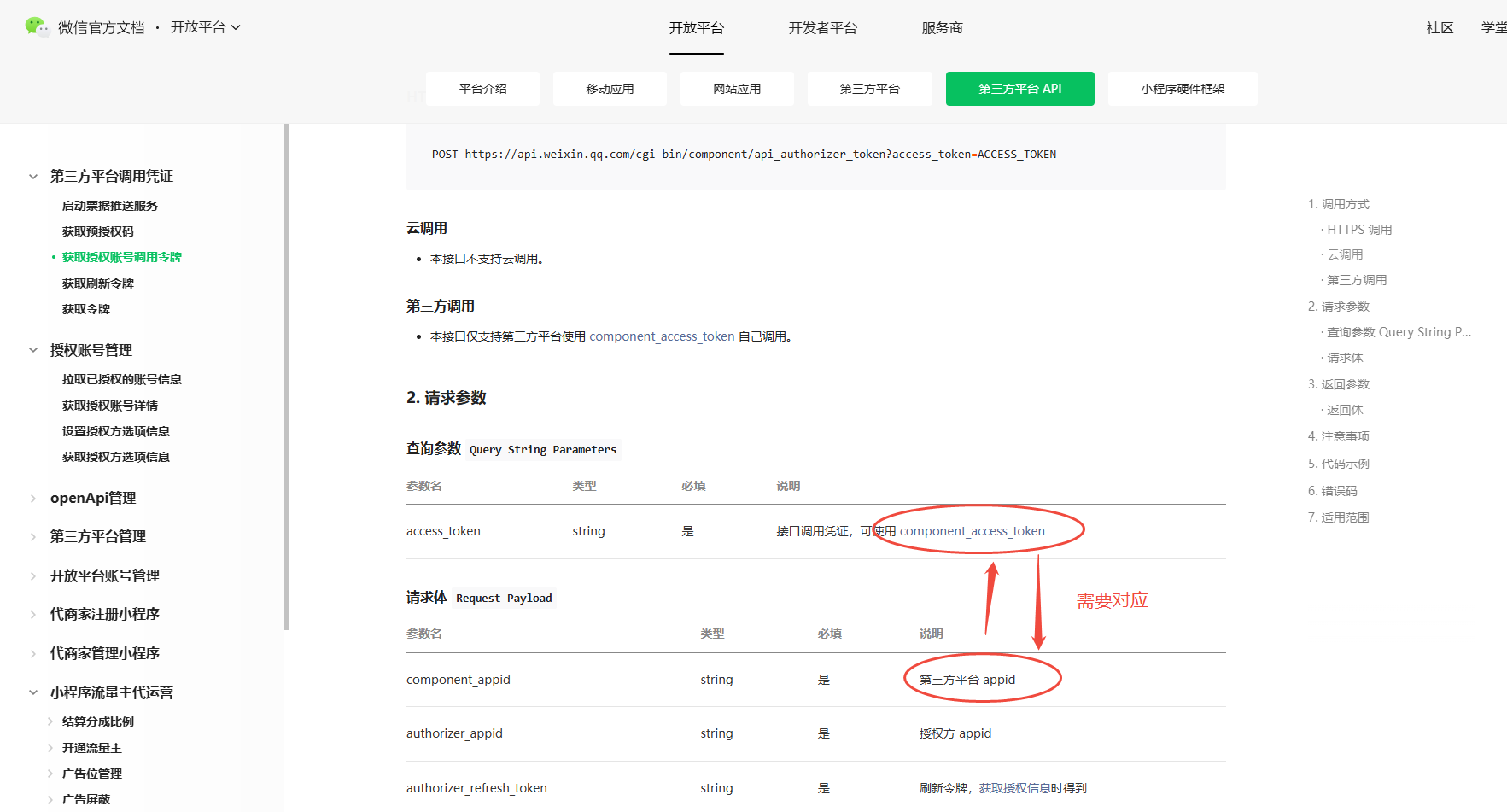This screenshot has height=812, width=1507.
Task: Click the 2. 请求参数 section heading
Action: [447, 398]
